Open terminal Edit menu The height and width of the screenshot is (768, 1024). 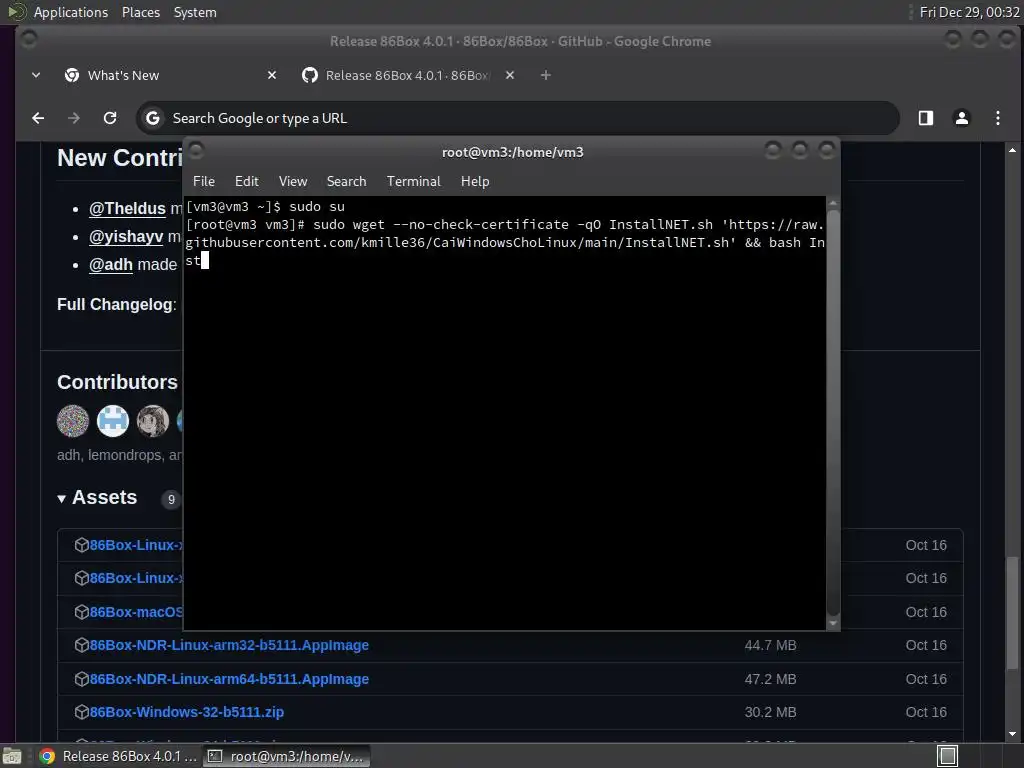point(246,182)
